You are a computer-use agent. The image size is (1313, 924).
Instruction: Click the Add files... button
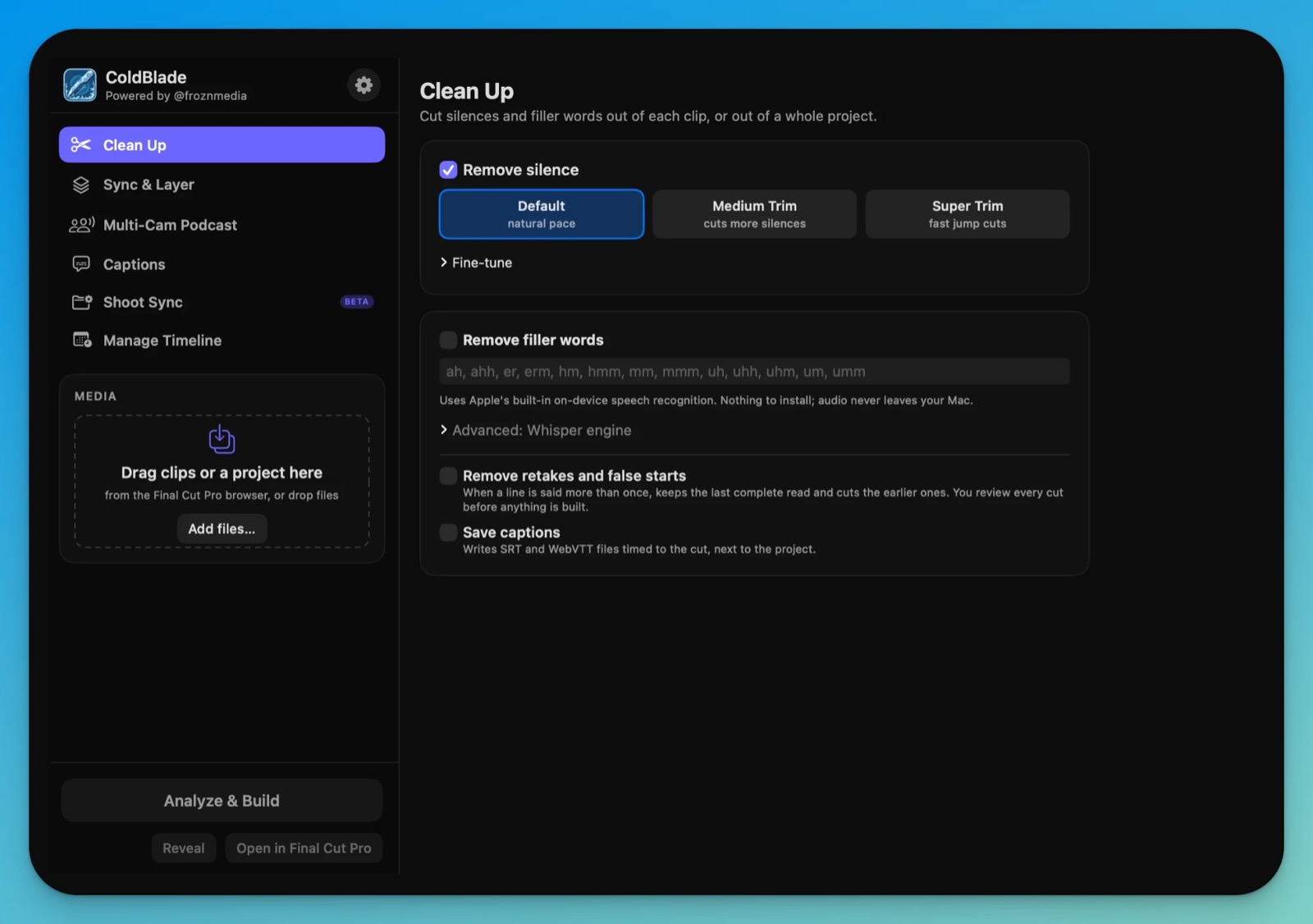(x=222, y=529)
